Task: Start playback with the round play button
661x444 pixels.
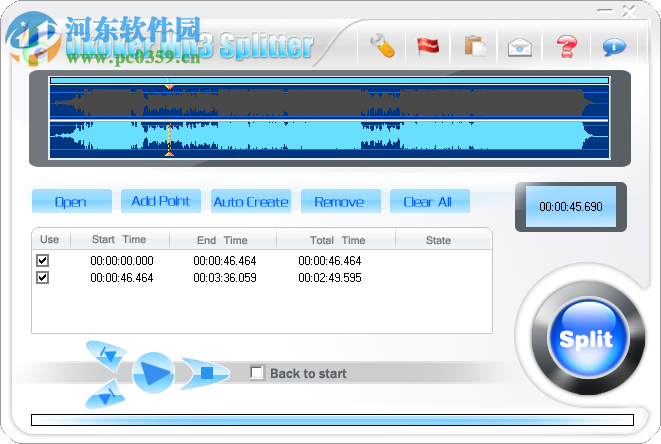Action: click(x=153, y=373)
